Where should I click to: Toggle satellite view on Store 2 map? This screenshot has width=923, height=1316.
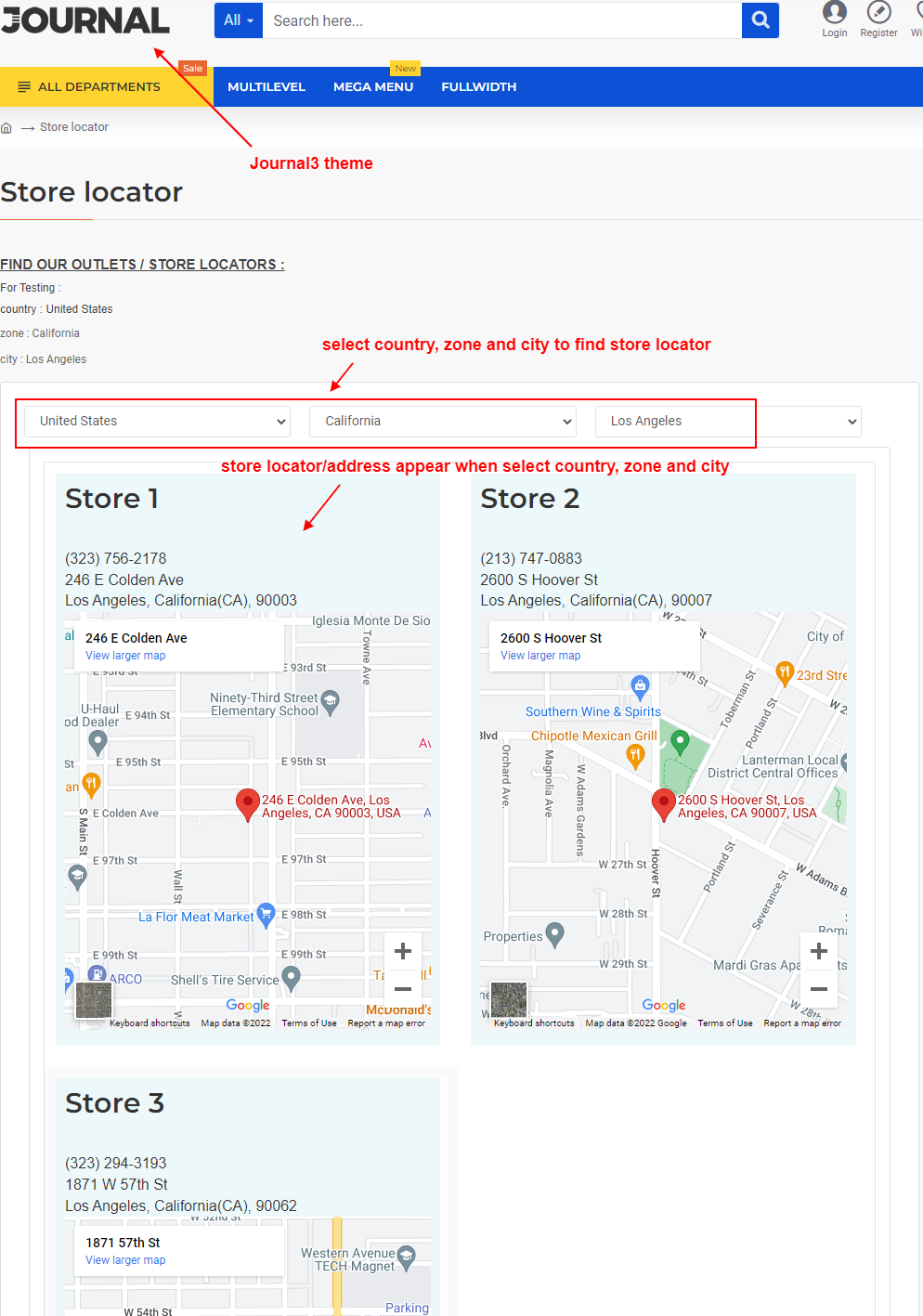[508, 998]
